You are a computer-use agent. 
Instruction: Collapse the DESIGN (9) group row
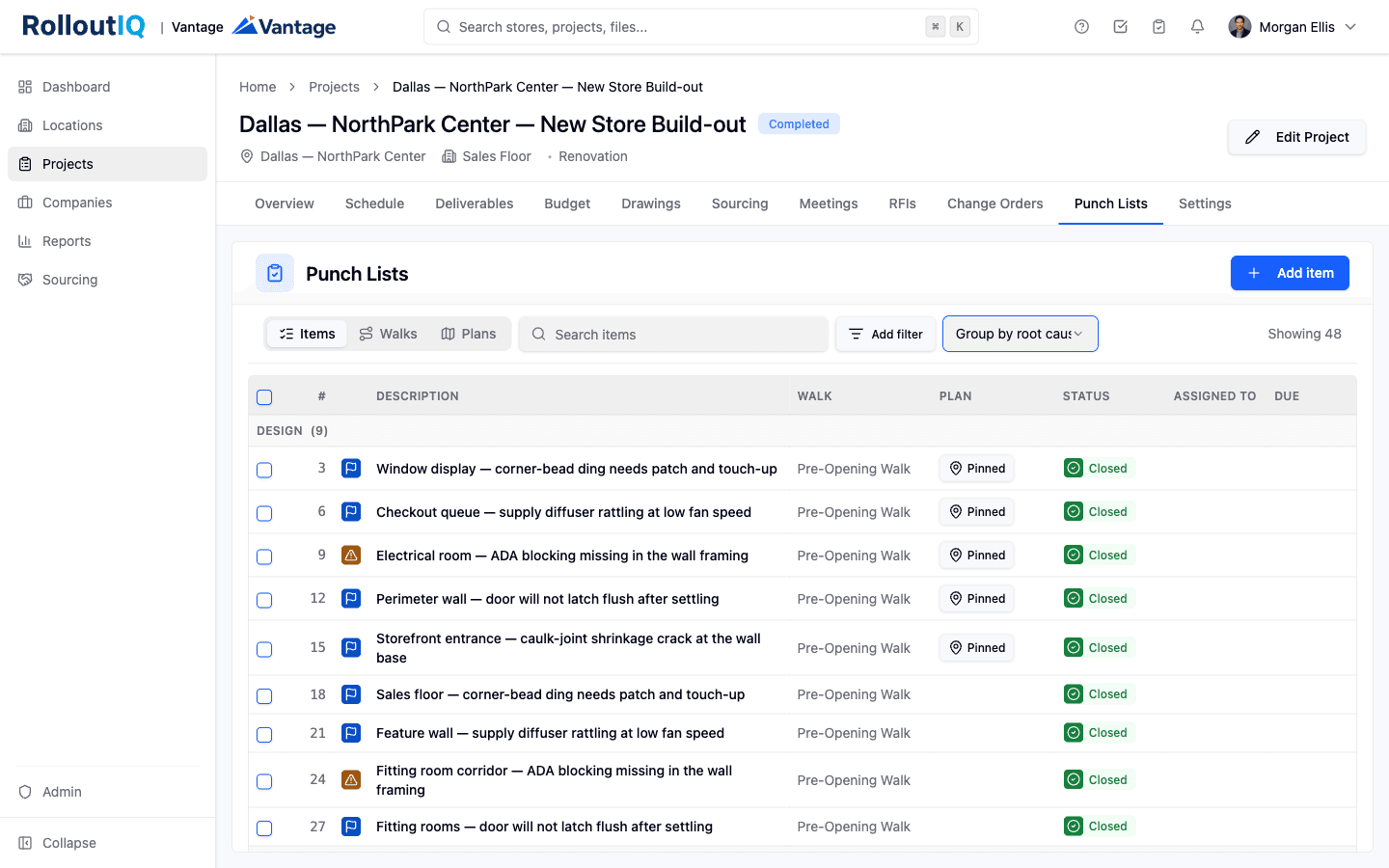(x=803, y=431)
